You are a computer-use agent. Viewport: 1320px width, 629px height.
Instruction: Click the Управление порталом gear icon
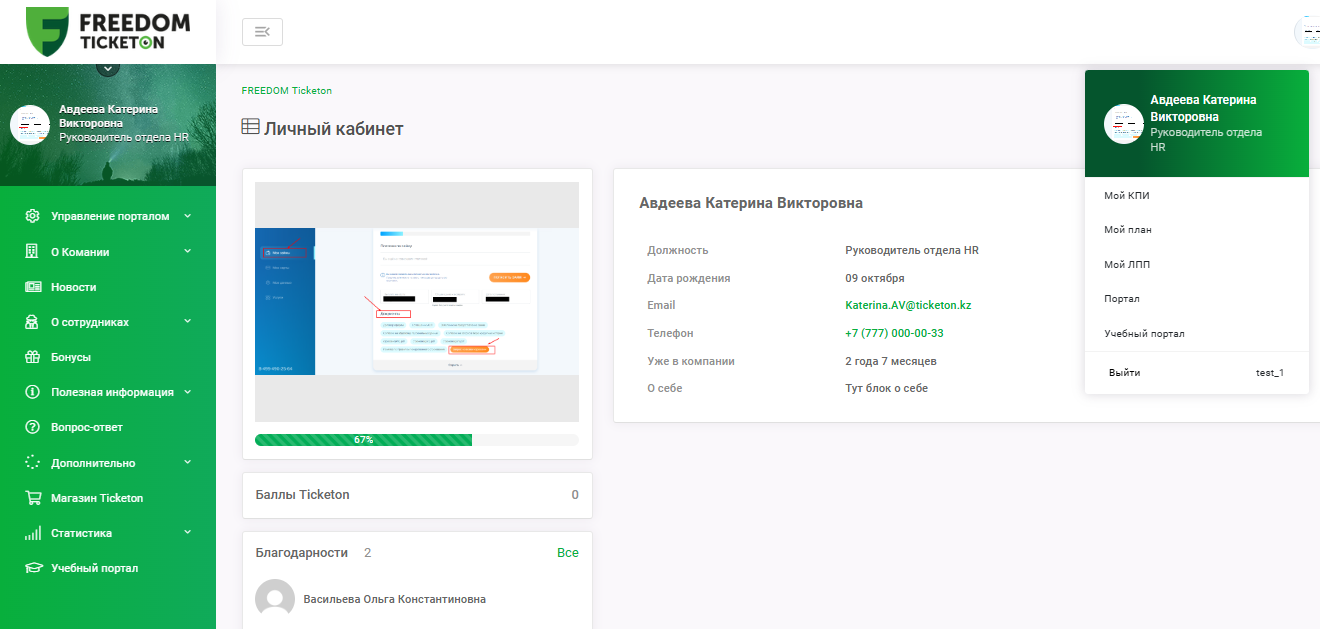33,215
